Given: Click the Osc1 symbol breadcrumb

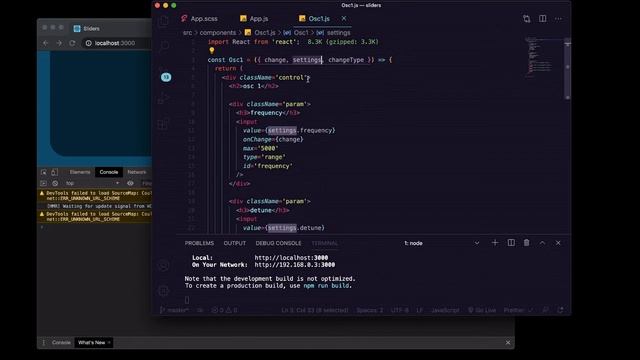Looking at the screenshot, I should point(296,33).
